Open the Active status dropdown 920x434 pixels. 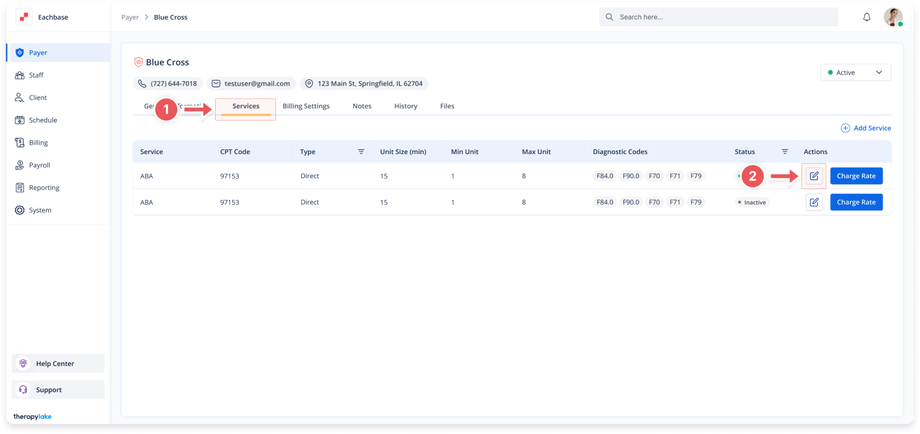[x=855, y=73]
